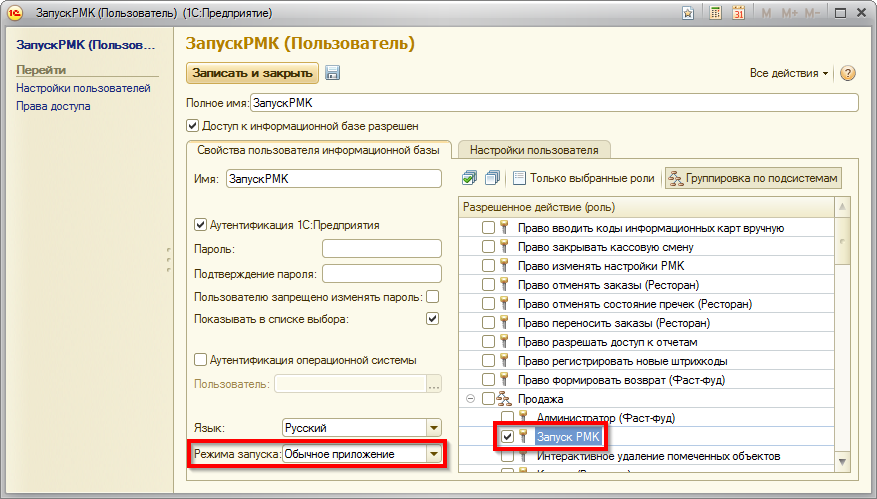Open help via the question mark icon
Screen dimensions: 877x499
(x=848, y=74)
